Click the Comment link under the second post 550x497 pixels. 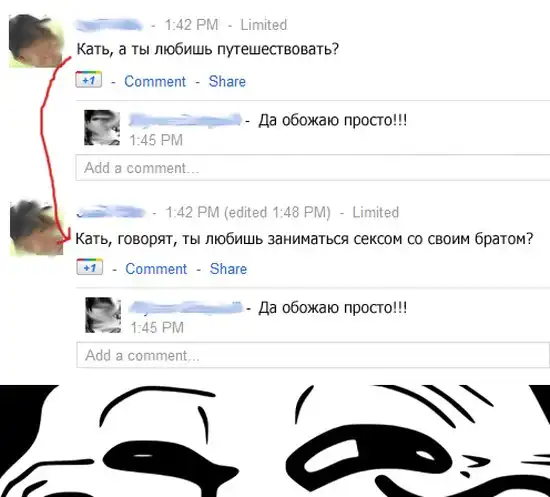click(x=156, y=269)
